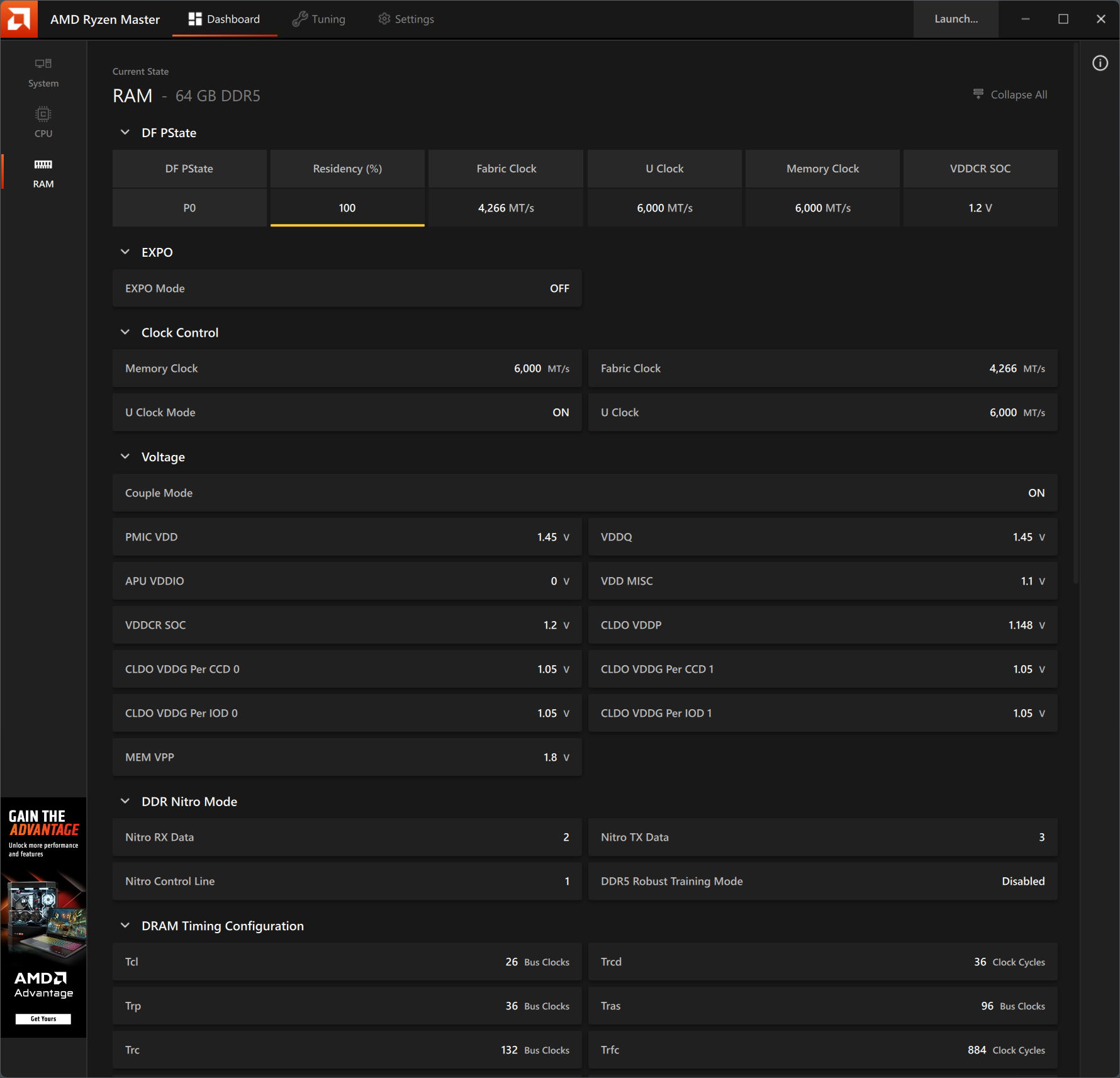Click the PMIC VDD row
The width and height of the screenshot is (1120, 1078).
click(347, 537)
